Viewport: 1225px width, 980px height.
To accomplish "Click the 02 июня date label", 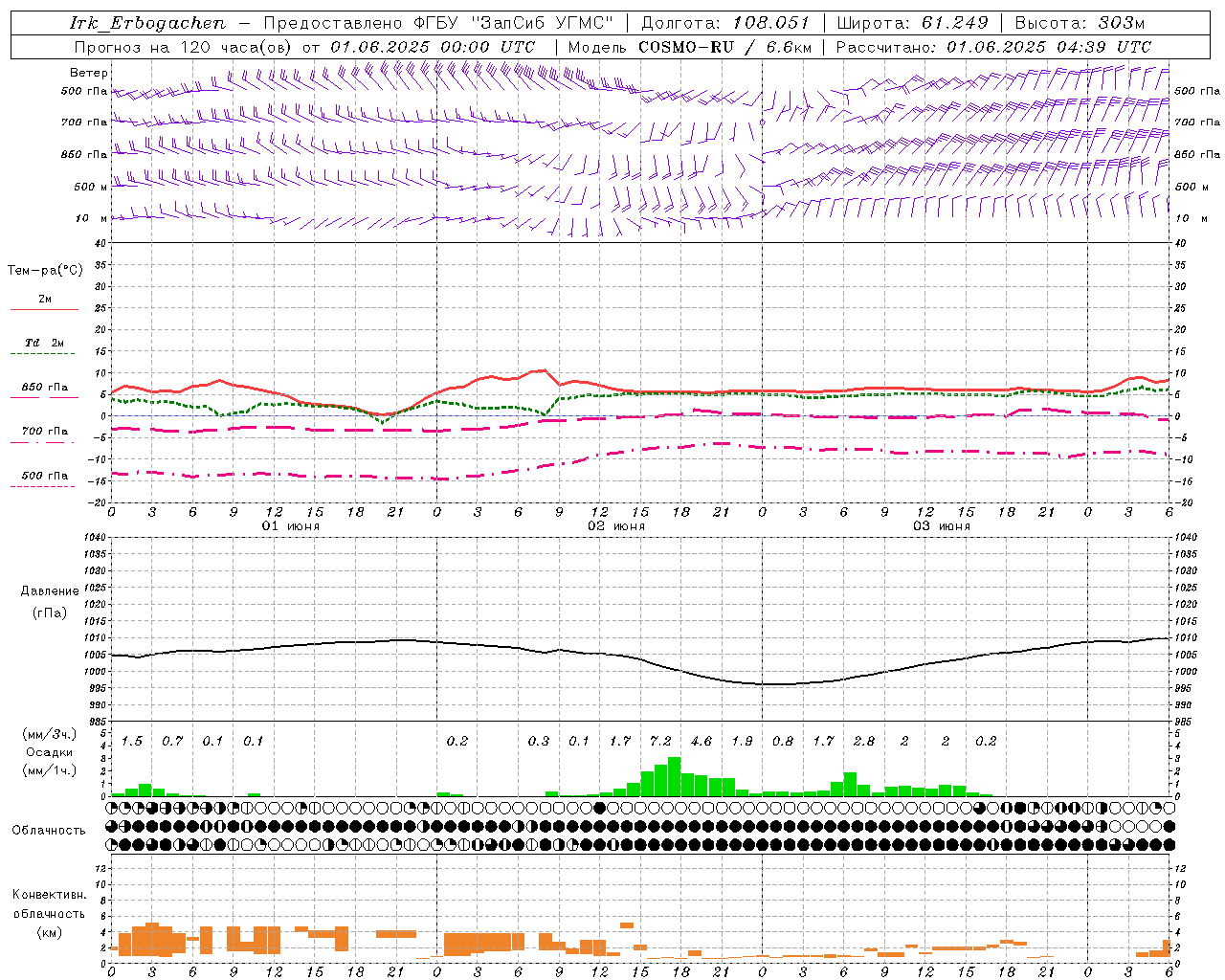I will coord(616,526).
